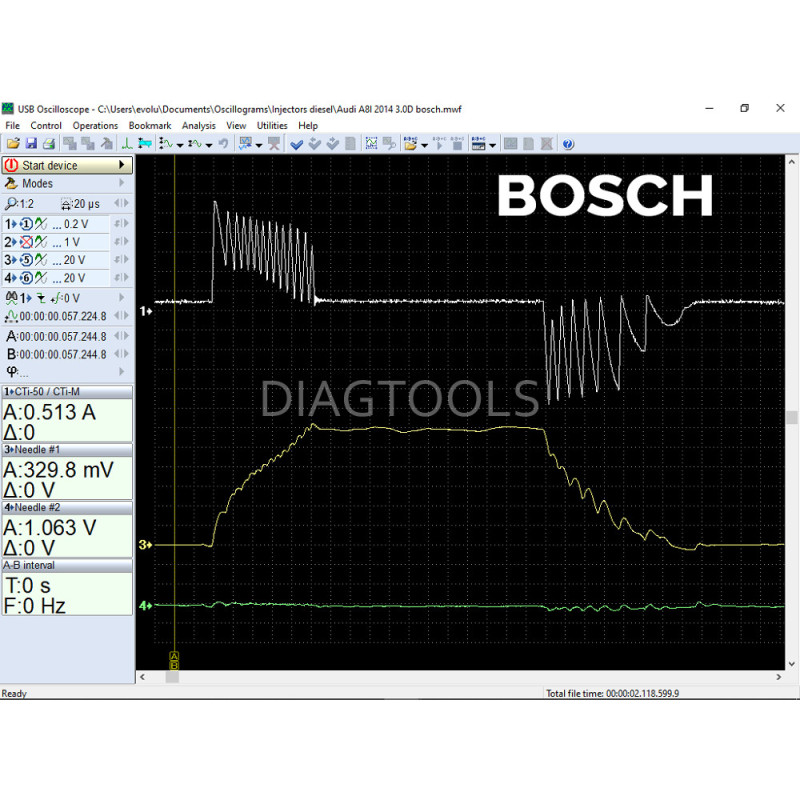The image size is (800, 800).
Task: Step cursor A time position arrows
Action: click(121, 336)
